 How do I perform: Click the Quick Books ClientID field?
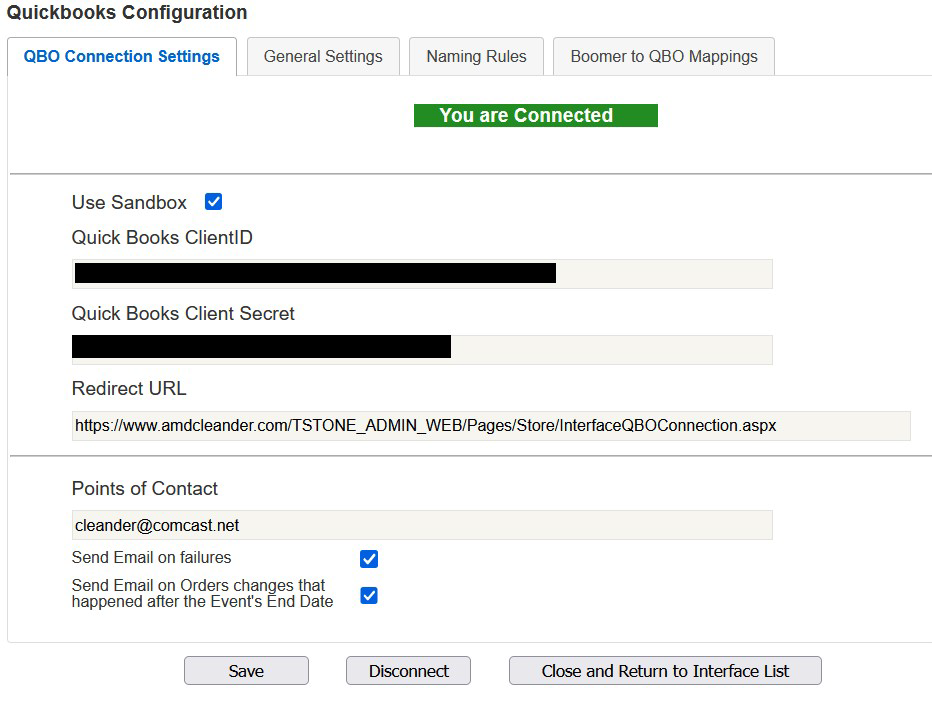(x=422, y=274)
